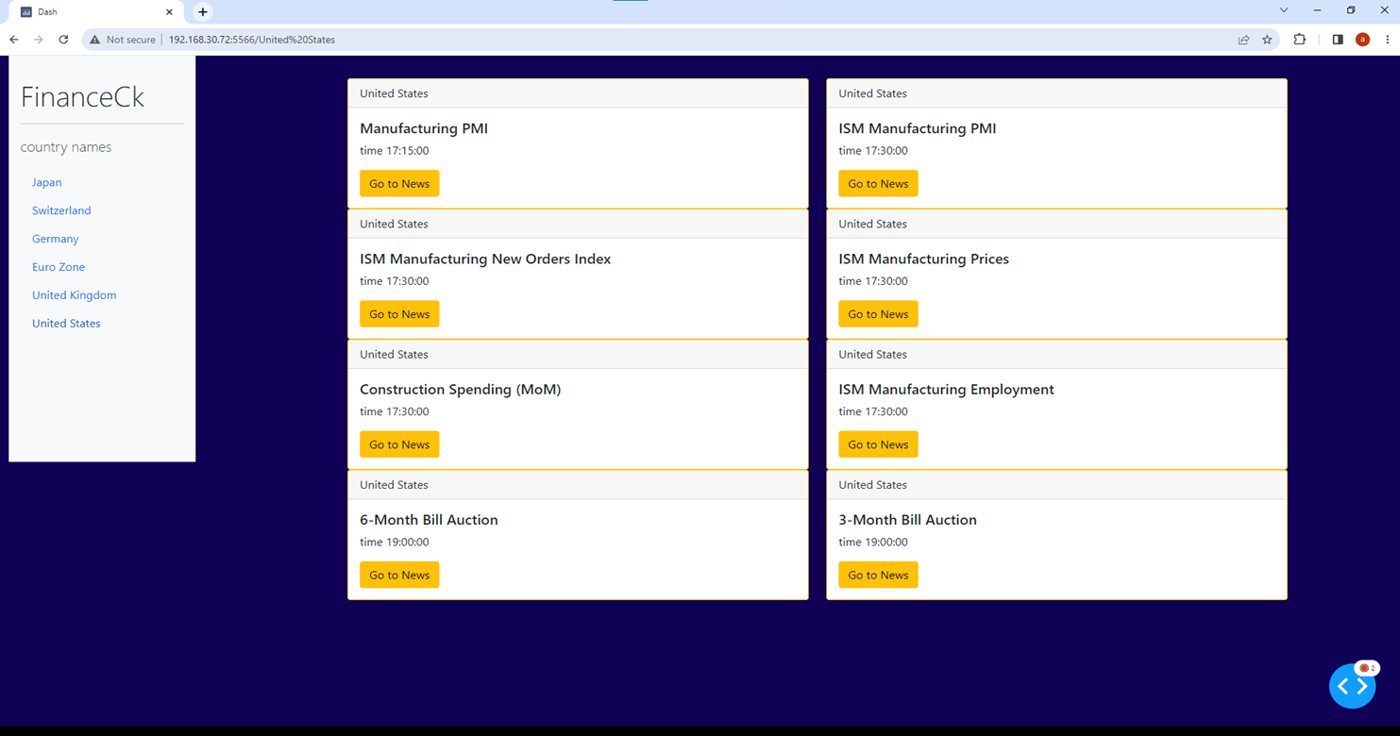Click ISM Manufacturing New Orders Index title
Image resolution: width=1400 pixels, height=736 pixels.
(485, 259)
